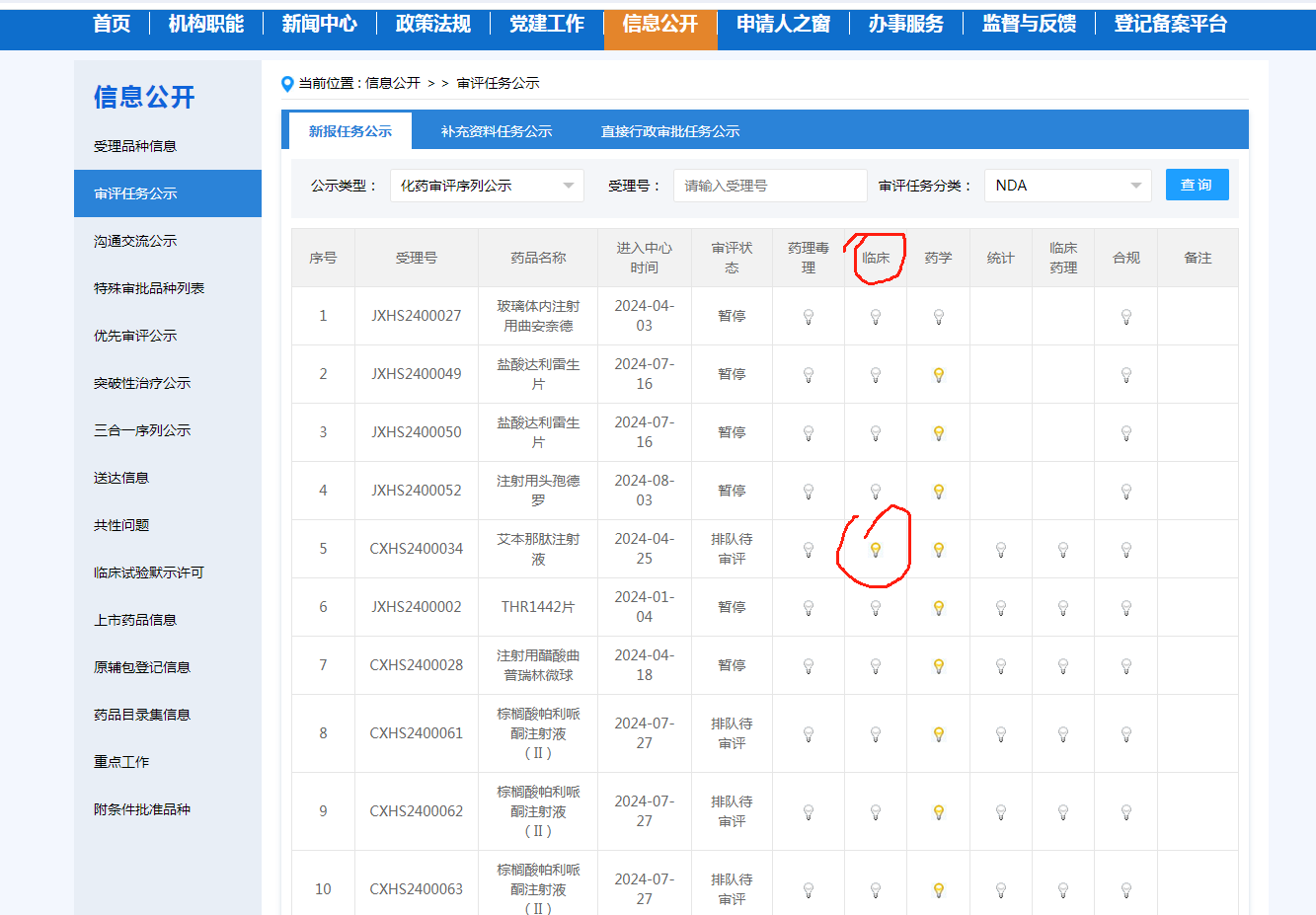1316x915 pixels.
Task: Click 临床 bulb icon for CXHS2400028
Action: (876, 666)
